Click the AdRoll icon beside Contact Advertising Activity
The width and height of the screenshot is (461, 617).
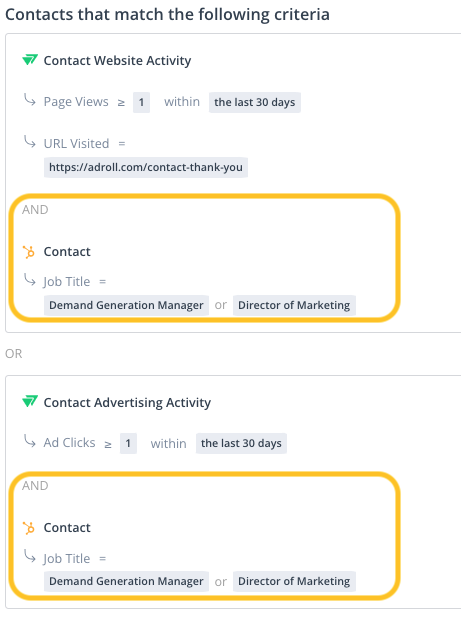30,401
